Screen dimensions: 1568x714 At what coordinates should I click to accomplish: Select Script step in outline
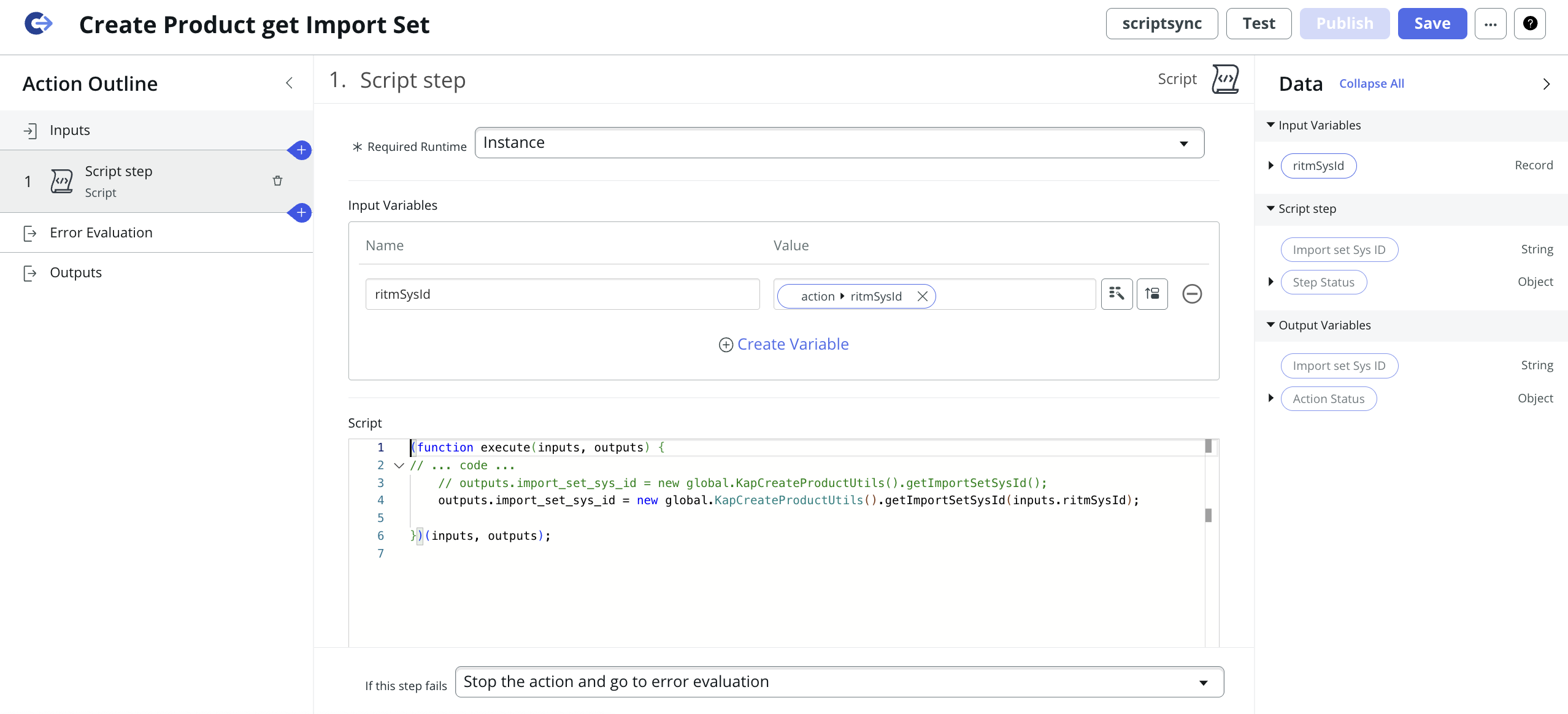tap(156, 182)
